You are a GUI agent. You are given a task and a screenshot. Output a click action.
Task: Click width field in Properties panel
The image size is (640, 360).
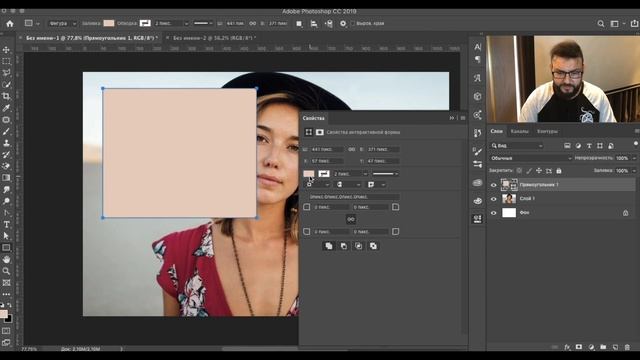[x=327, y=149]
